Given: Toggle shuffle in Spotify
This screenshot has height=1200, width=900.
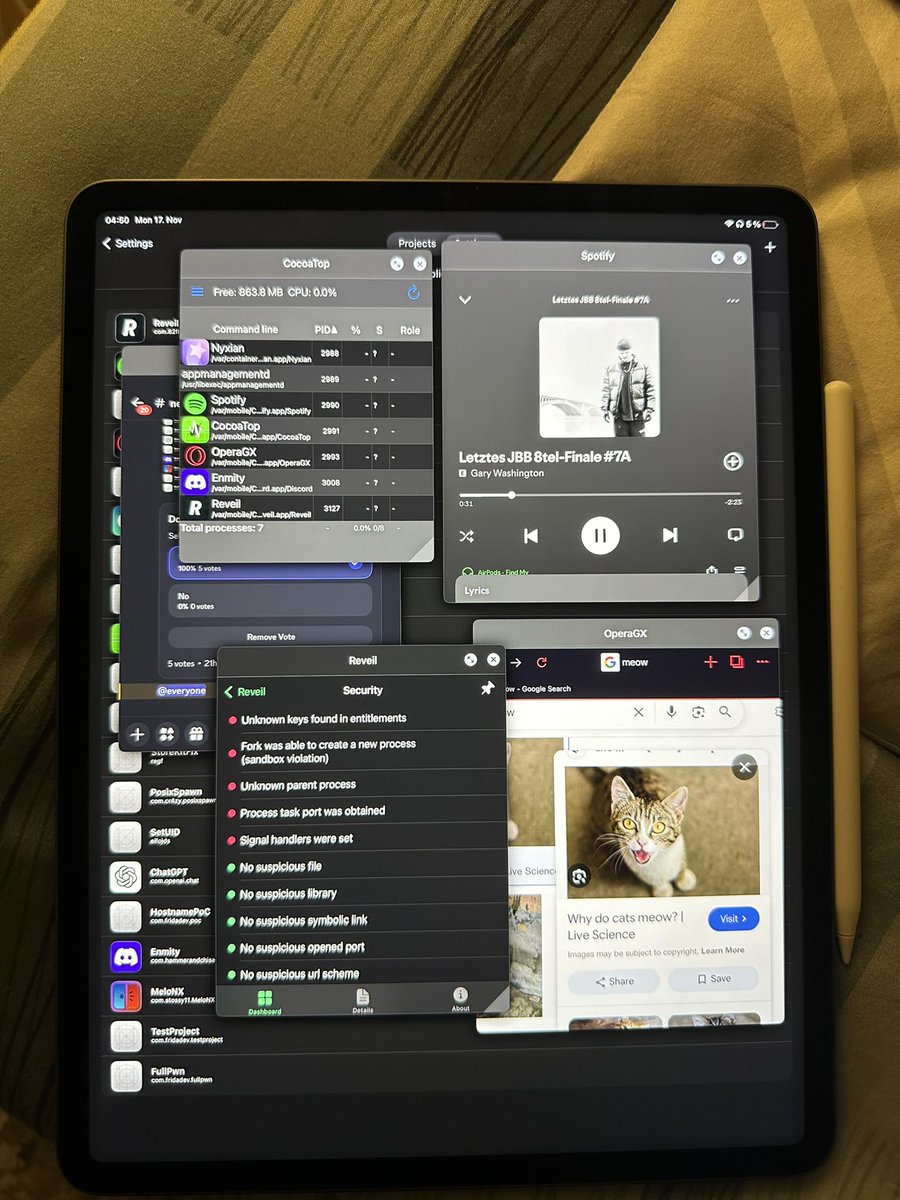Looking at the screenshot, I should [466, 536].
